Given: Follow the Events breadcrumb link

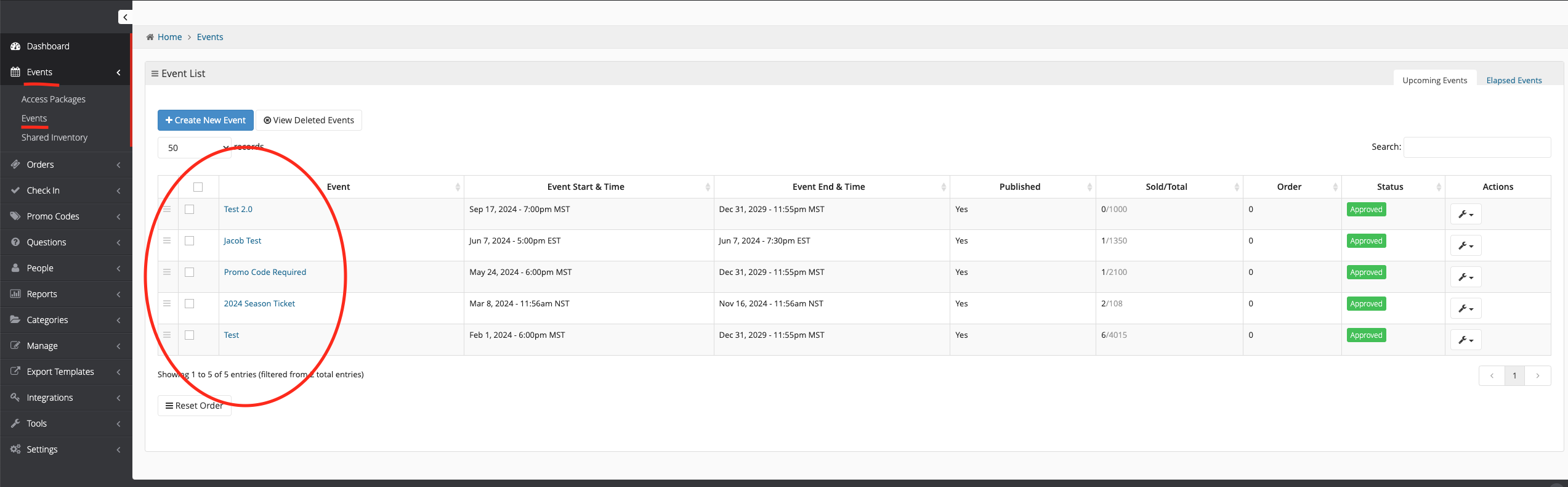Looking at the screenshot, I should [x=210, y=37].
